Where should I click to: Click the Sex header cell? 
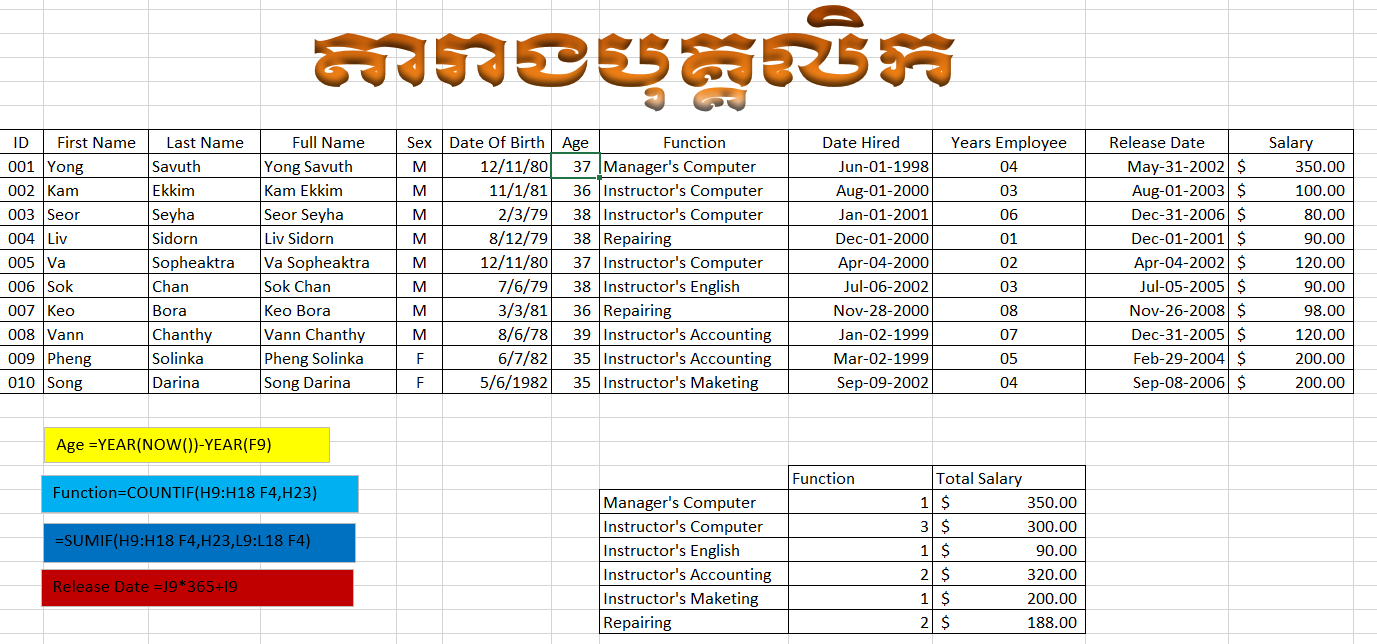click(x=420, y=142)
